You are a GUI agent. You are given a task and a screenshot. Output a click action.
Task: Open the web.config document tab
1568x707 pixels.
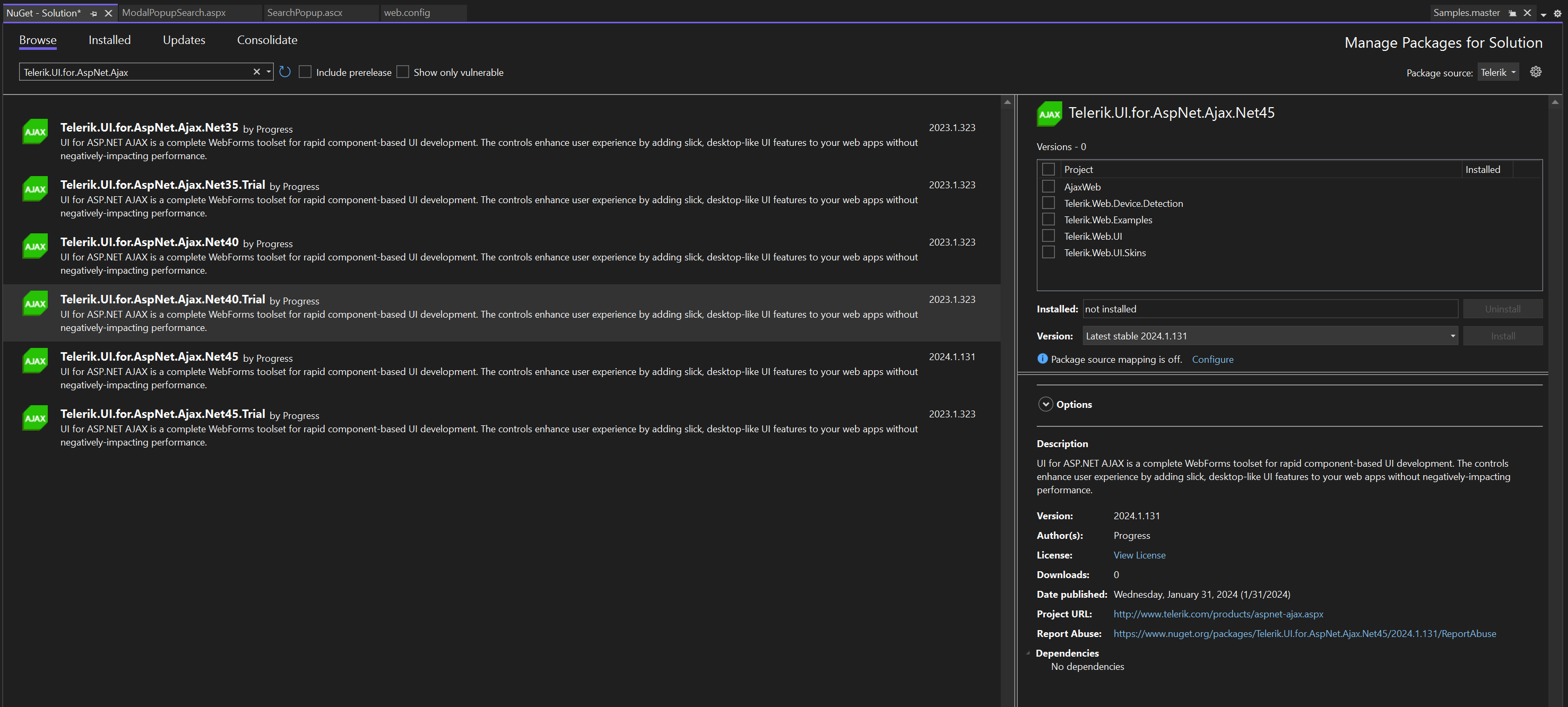pos(407,13)
